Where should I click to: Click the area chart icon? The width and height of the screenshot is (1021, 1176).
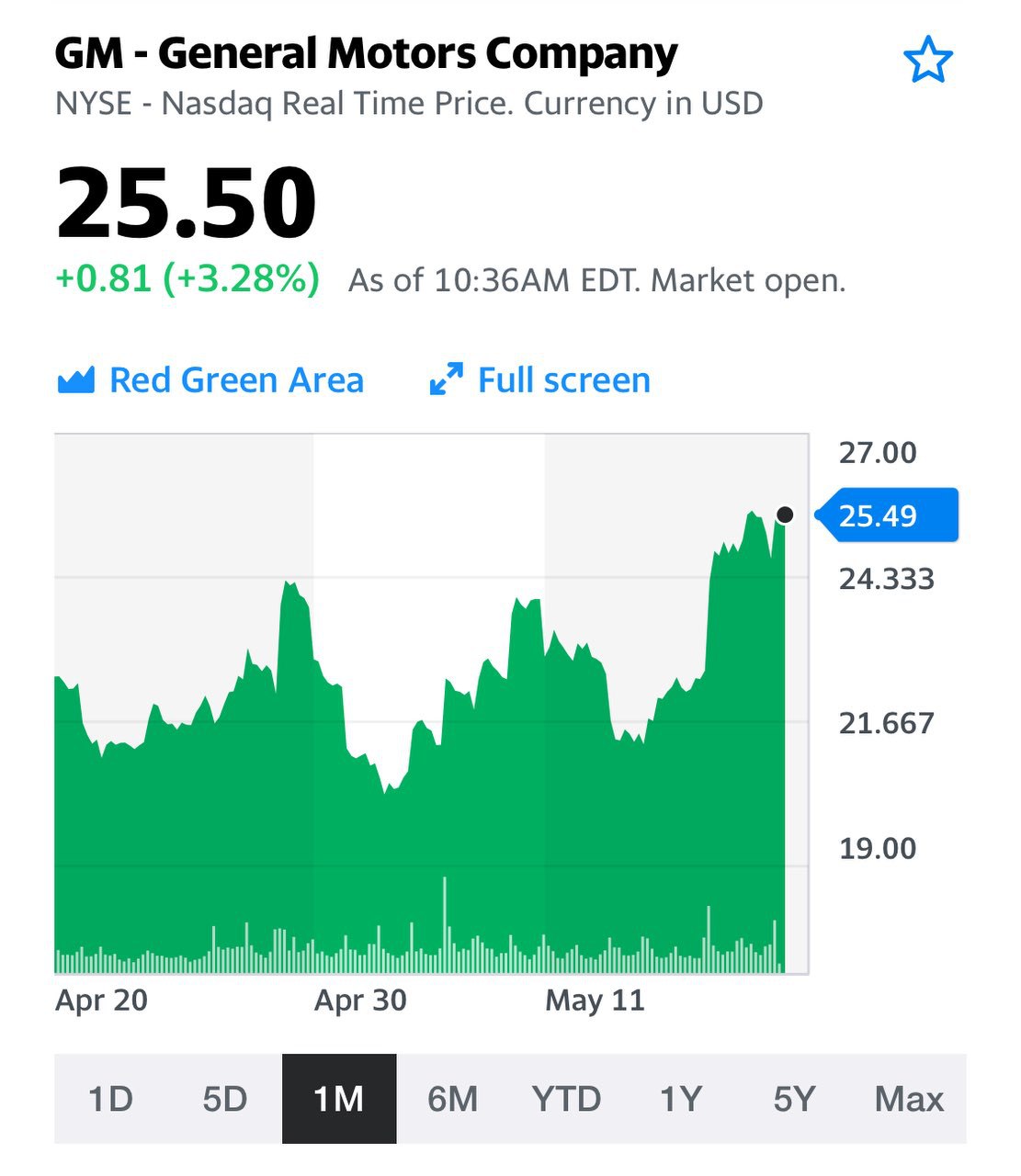[75, 380]
